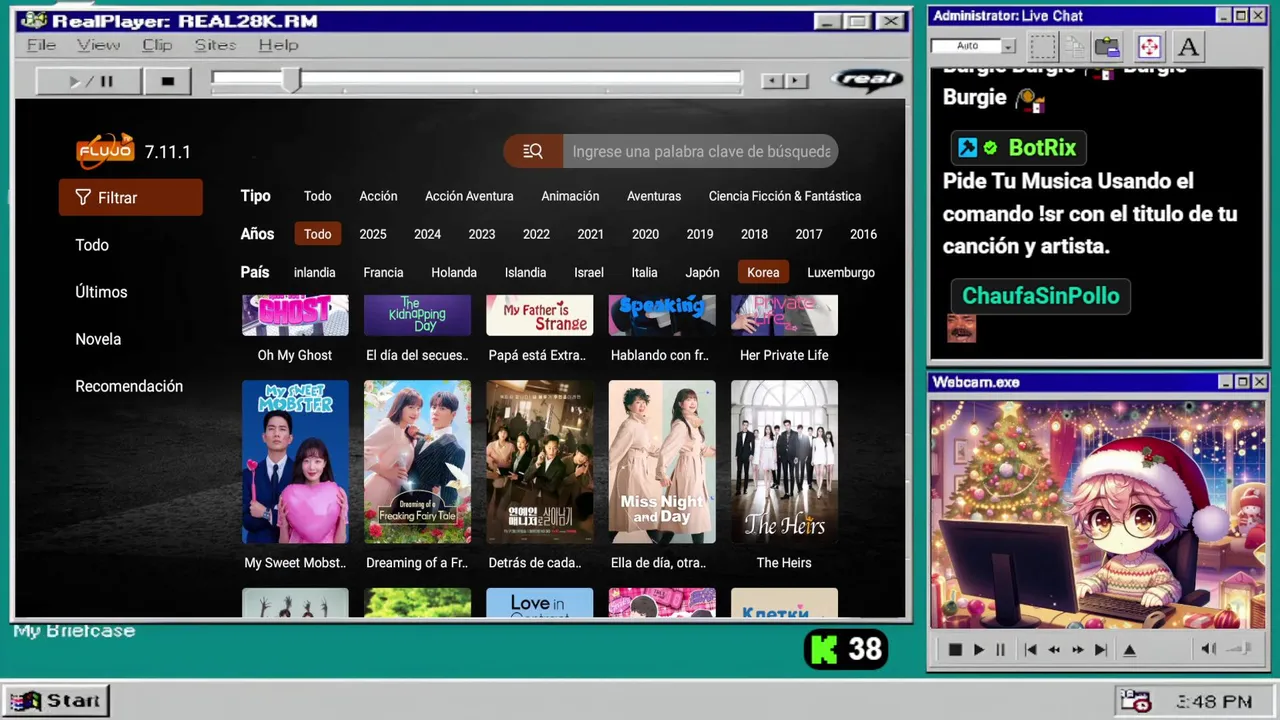
Task: Filter by year 2018
Action: [x=754, y=234]
